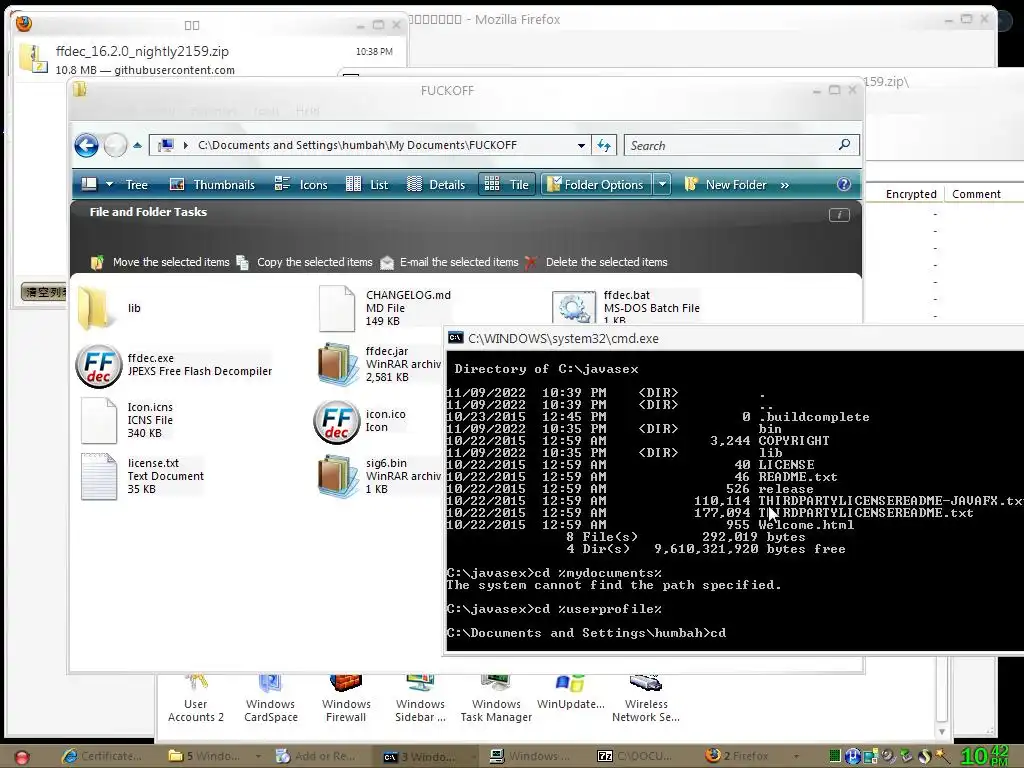This screenshot has height=768, width=1024.
Task: Switch to Thumbnails view
Action: tap(212, 185)
